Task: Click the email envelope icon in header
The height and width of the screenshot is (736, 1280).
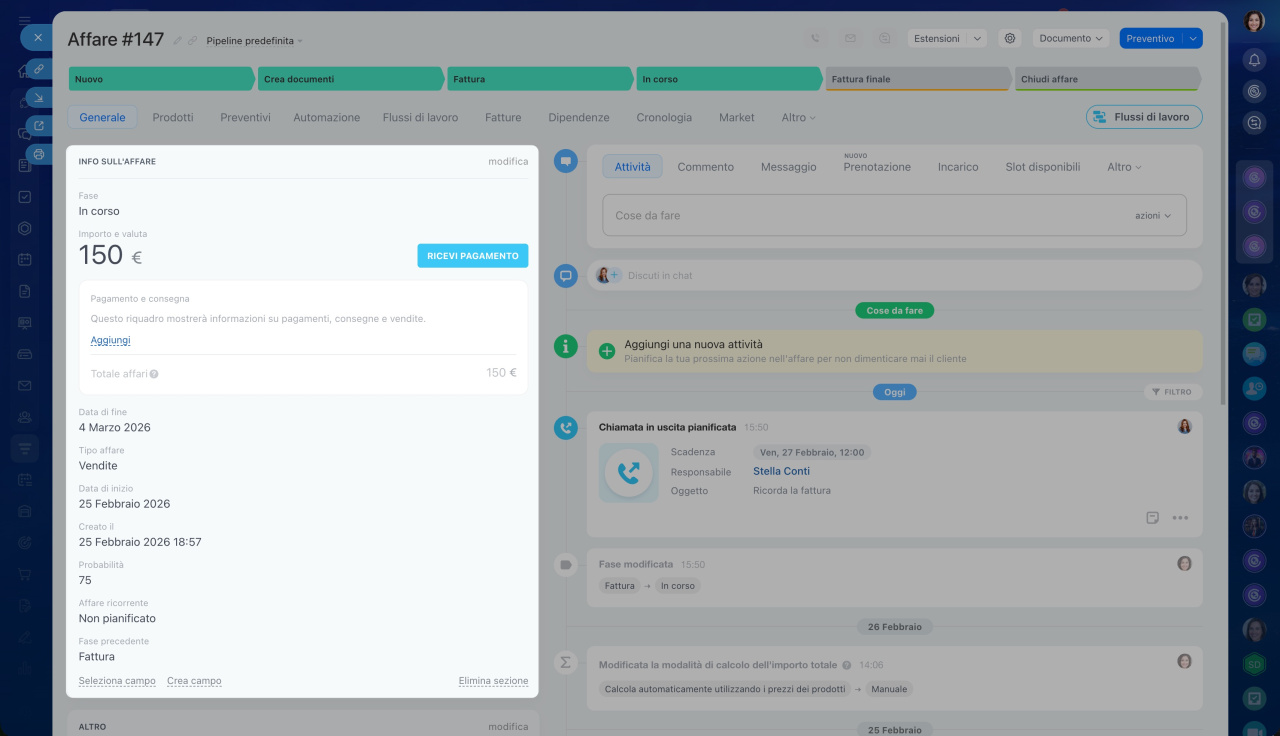Action: (850, 39)
